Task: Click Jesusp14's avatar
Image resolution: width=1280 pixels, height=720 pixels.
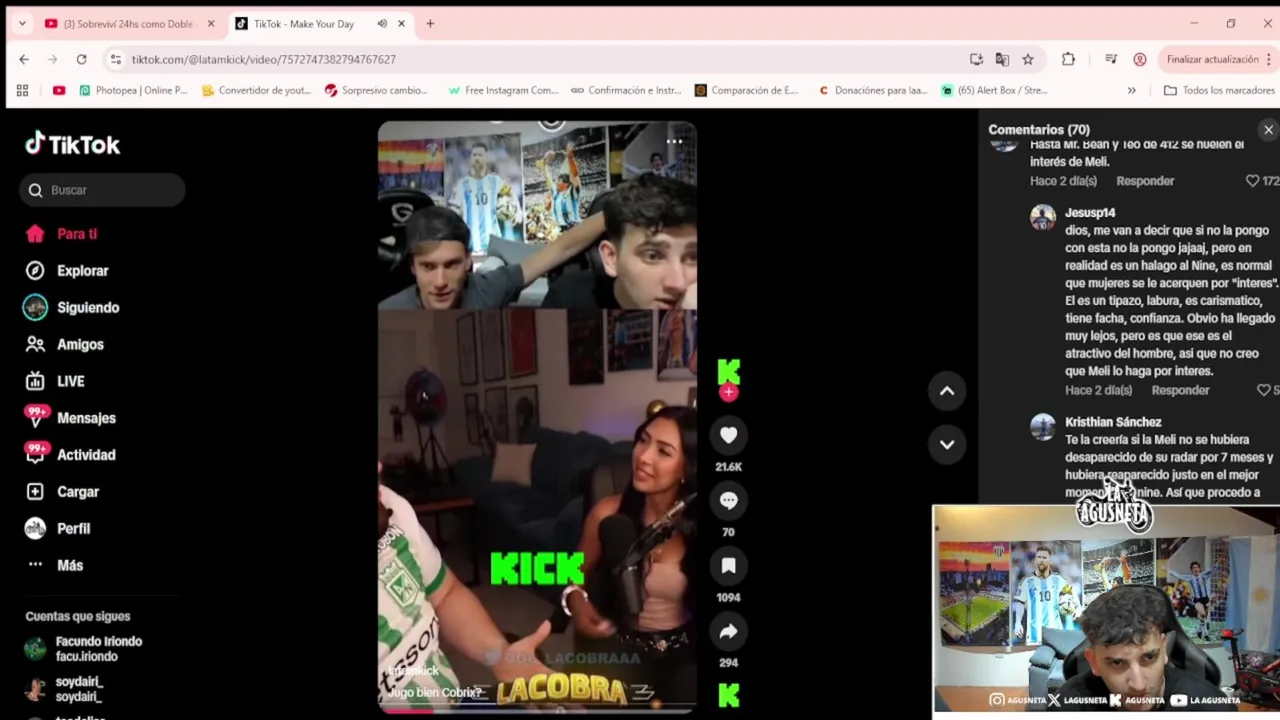Action: 1043,218
